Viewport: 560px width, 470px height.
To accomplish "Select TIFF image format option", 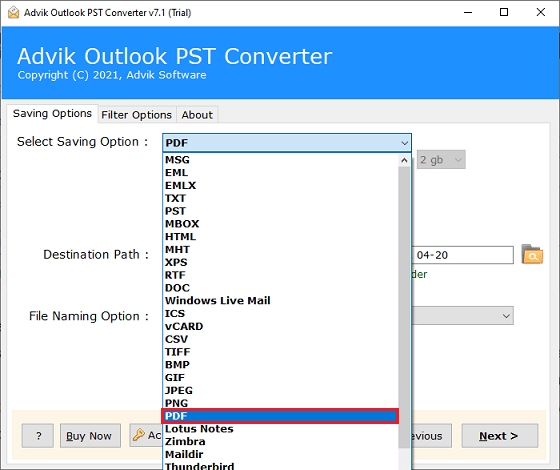I will pos(280,352).
